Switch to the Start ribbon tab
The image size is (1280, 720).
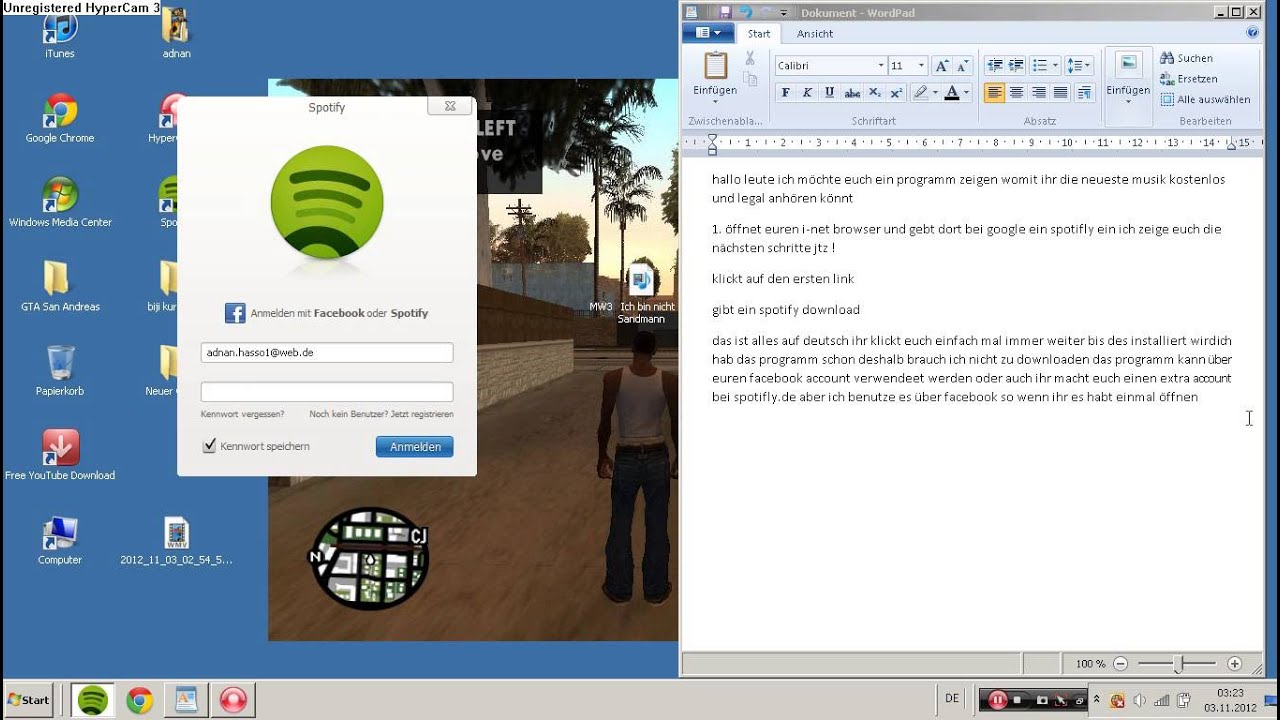(x=759, y=33)
